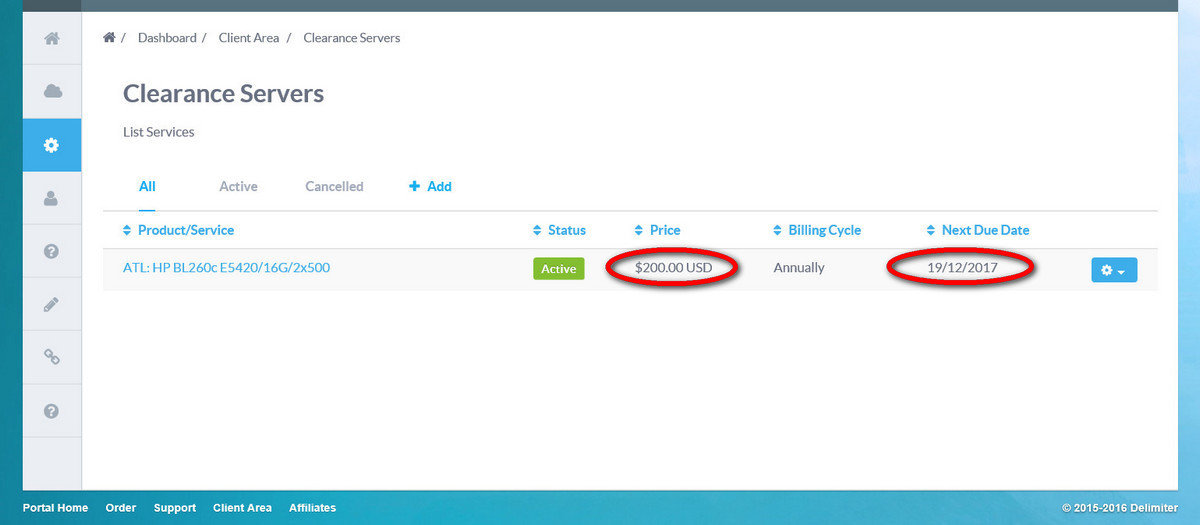This screenshot has width=1200, height=525.
Task: Select the gear icon in the left sidebar
Action: click(x=52, y=145)
